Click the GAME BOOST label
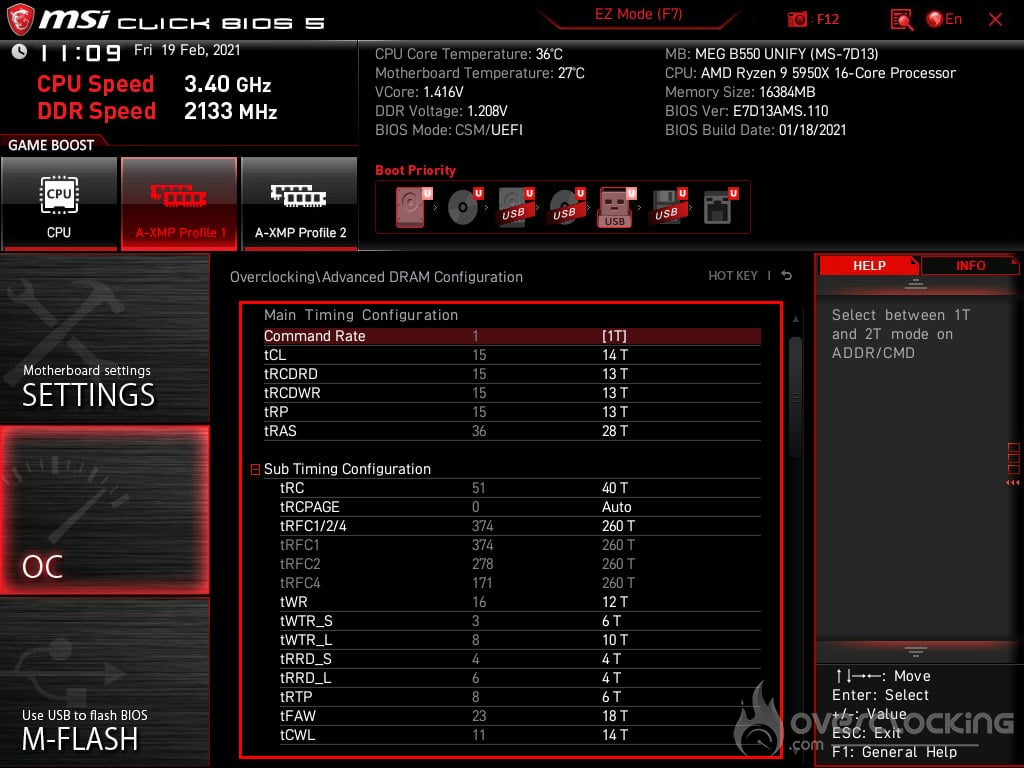 [51, 145]
